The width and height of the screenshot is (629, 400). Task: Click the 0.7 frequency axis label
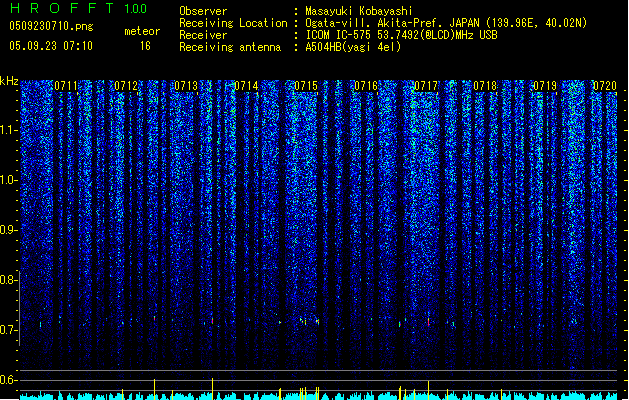tap(9, 330)
